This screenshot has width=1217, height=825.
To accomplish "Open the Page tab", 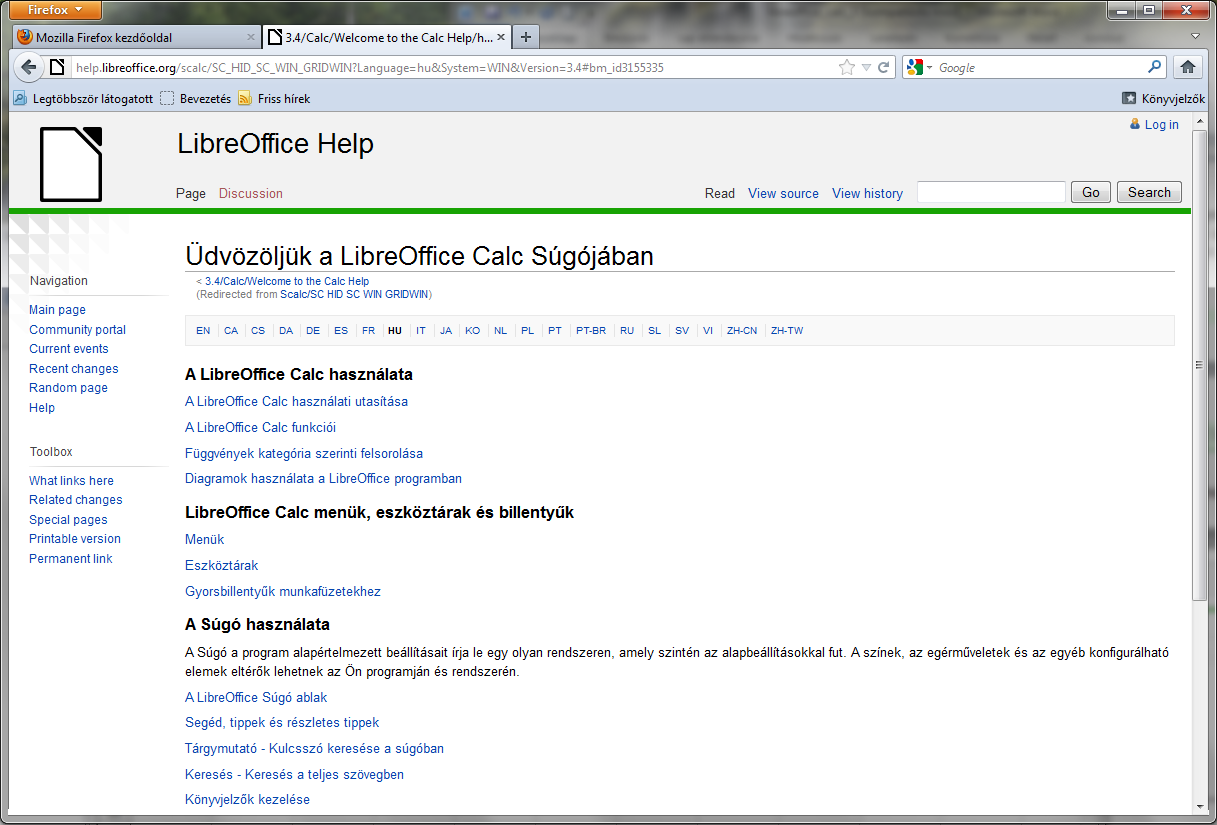I will pos(191,193).
